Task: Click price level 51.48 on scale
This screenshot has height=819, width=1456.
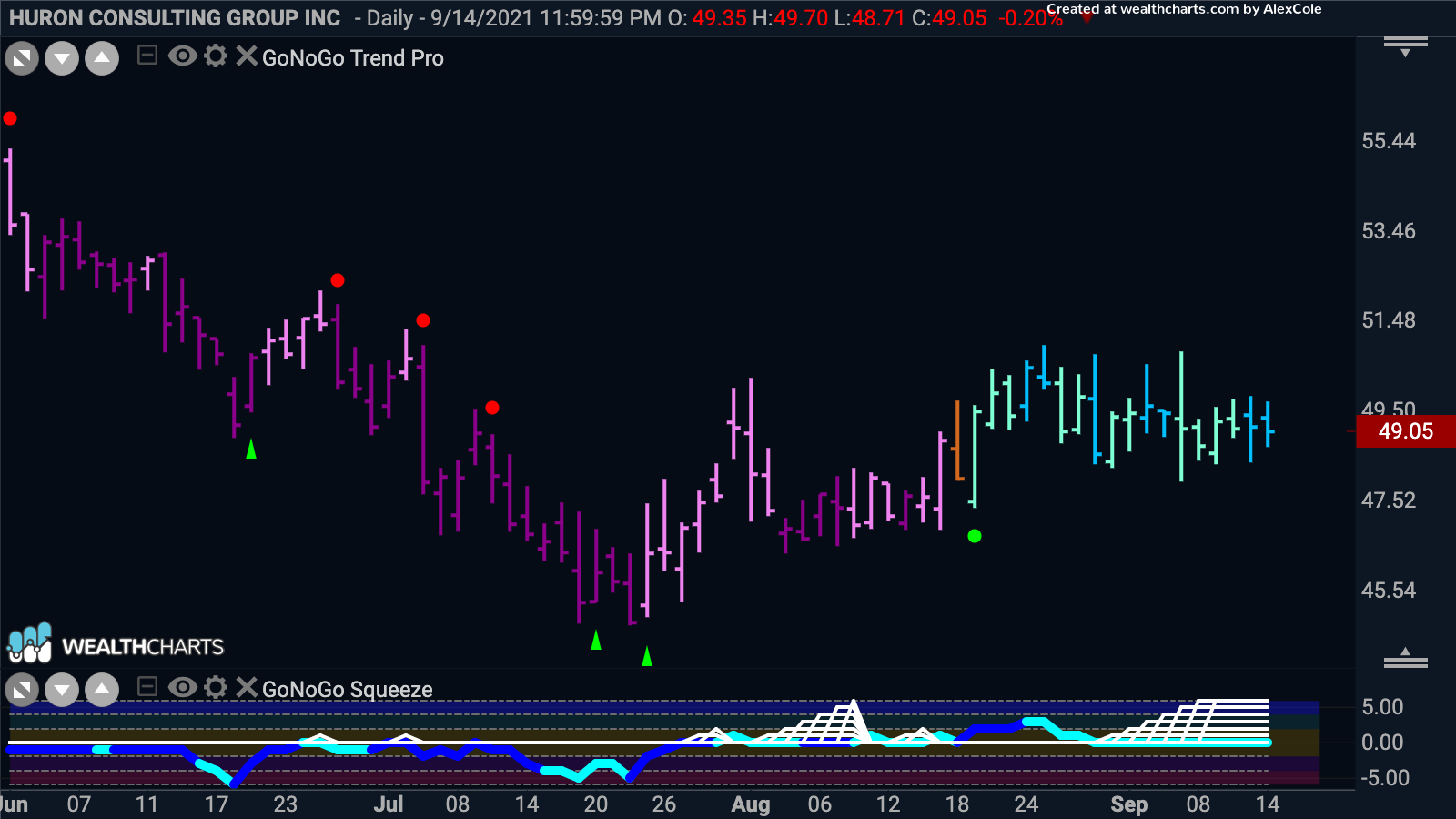Action: pyautogui.click(x=1389, y=320)
